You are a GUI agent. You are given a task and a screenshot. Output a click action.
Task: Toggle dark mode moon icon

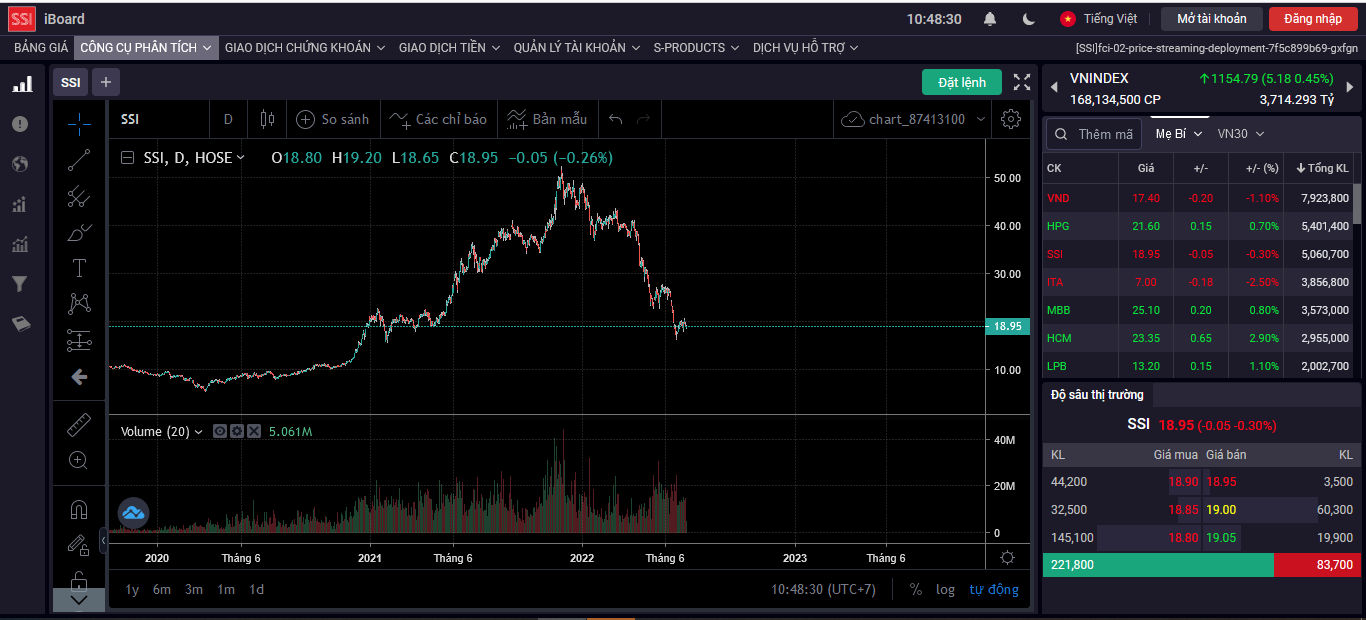tap(1029, 19)
